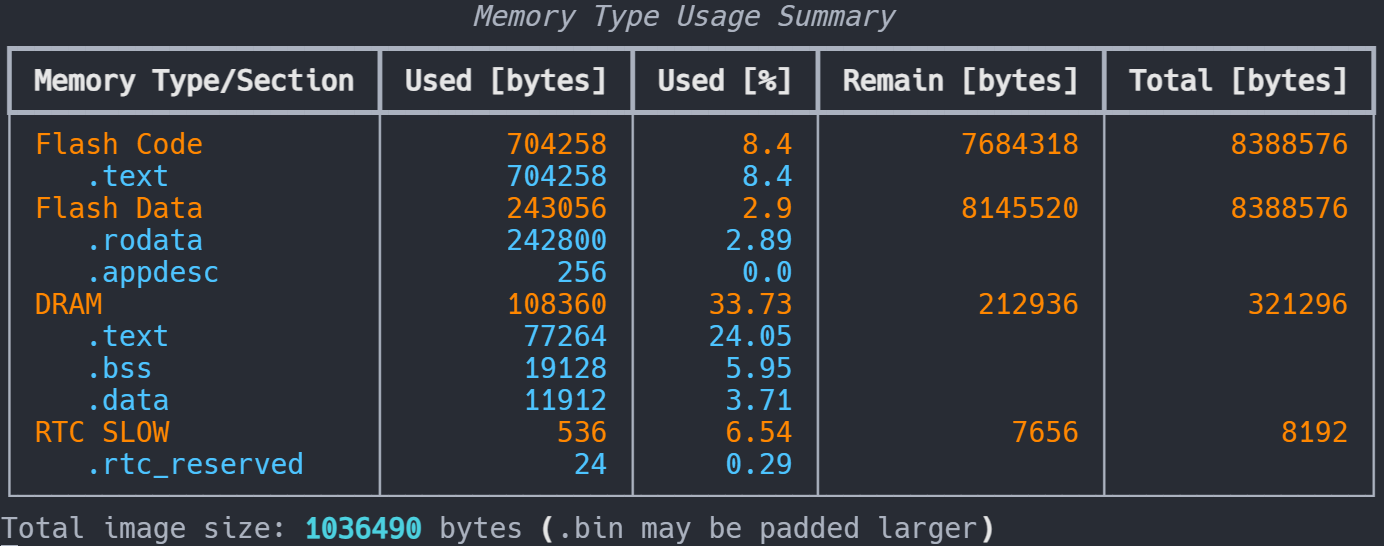Select the .bss percent value 5.95
1384x546 pixels.
(x=759, y=368)
